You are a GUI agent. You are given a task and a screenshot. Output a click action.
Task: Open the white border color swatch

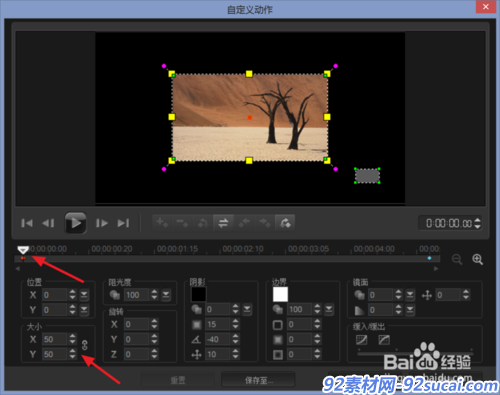pos(280,294)
